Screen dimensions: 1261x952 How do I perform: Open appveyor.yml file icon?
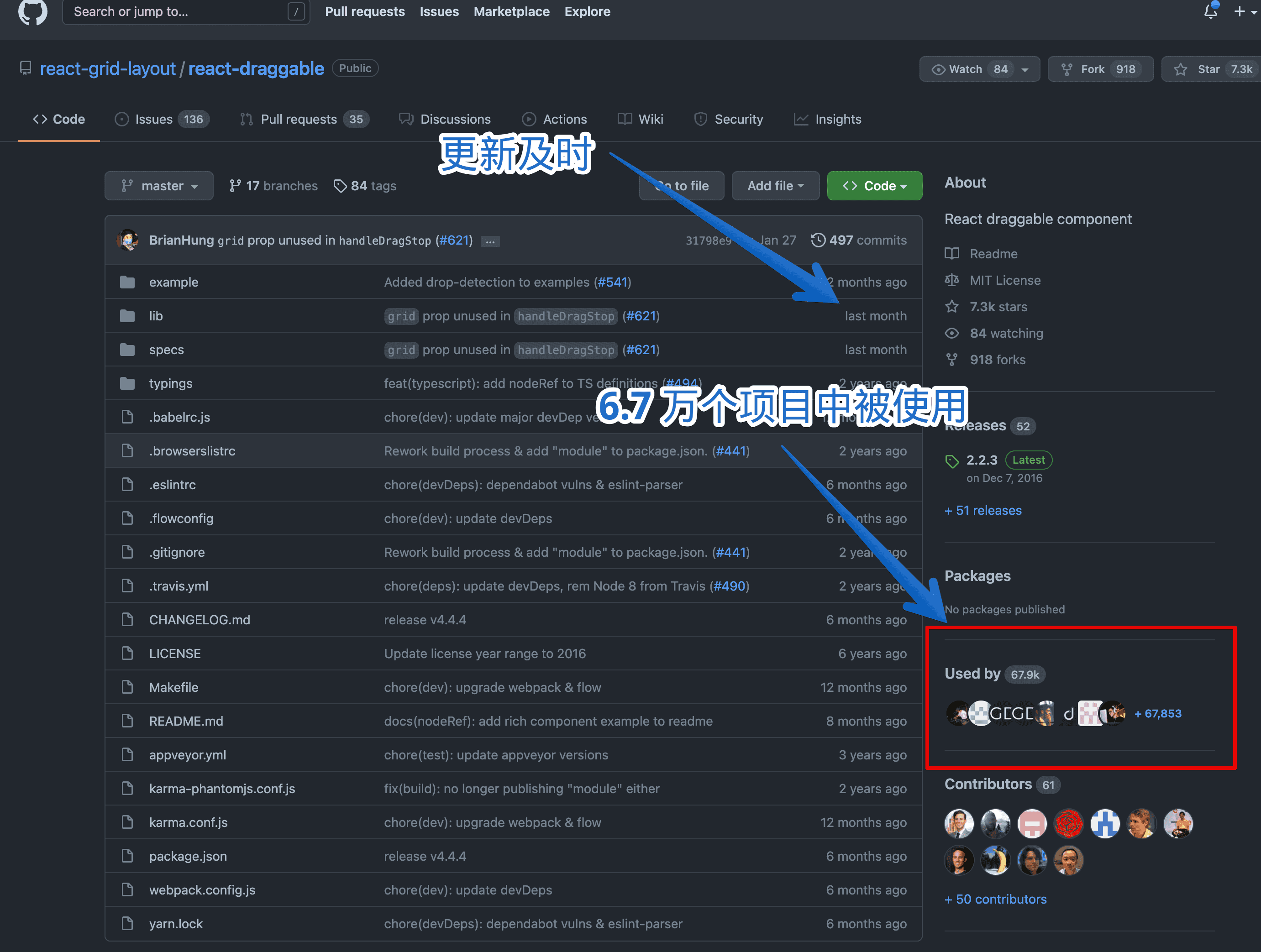(127, 754)
